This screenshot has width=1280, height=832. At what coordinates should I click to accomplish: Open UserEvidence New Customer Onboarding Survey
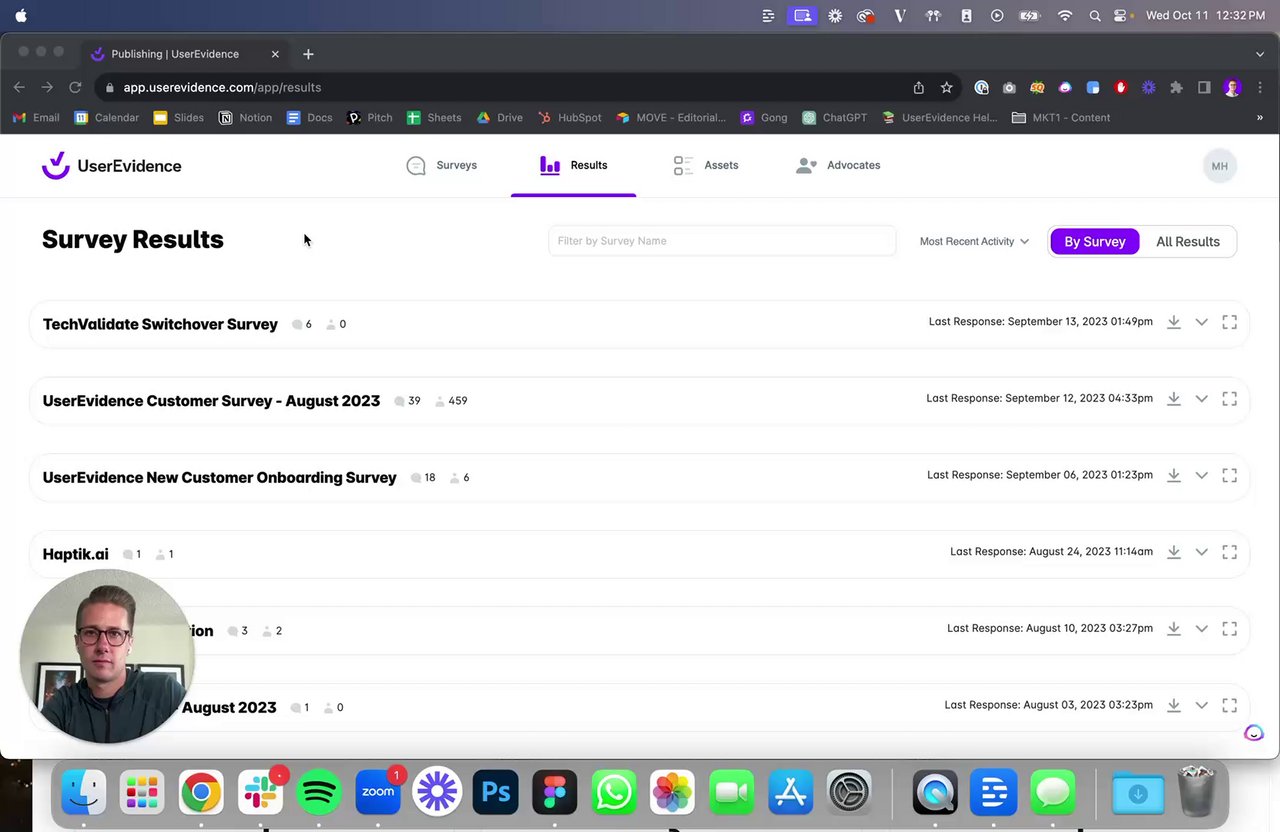[219, 477]
